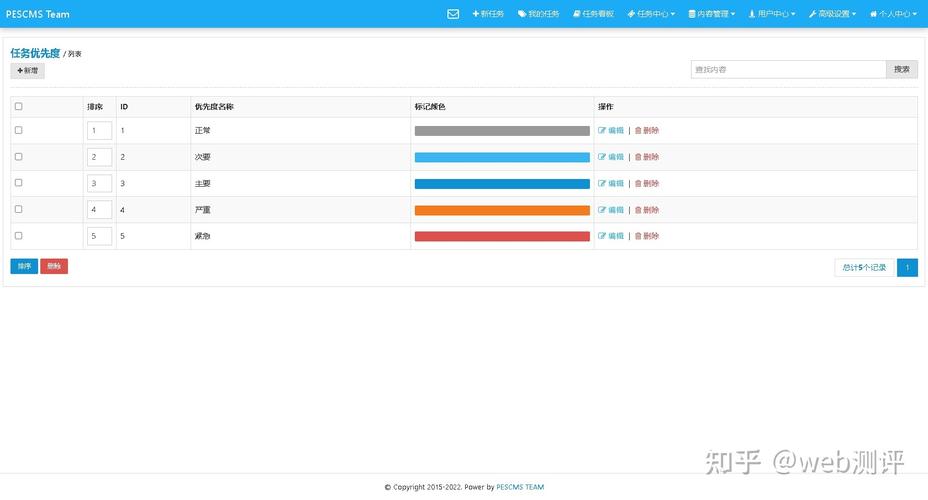Click the 排序 column header
The height and width of the screenshot is (500, 928).
pyautogui.click(x=95, y=107)
